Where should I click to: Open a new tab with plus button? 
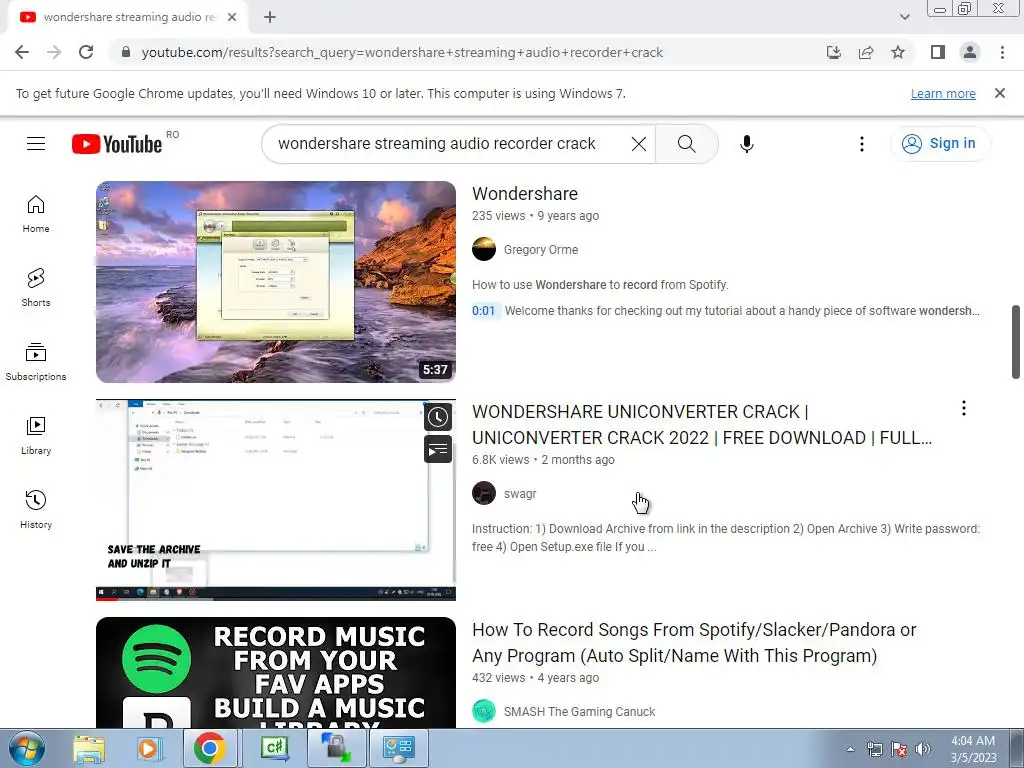click(x=270, y=17)
